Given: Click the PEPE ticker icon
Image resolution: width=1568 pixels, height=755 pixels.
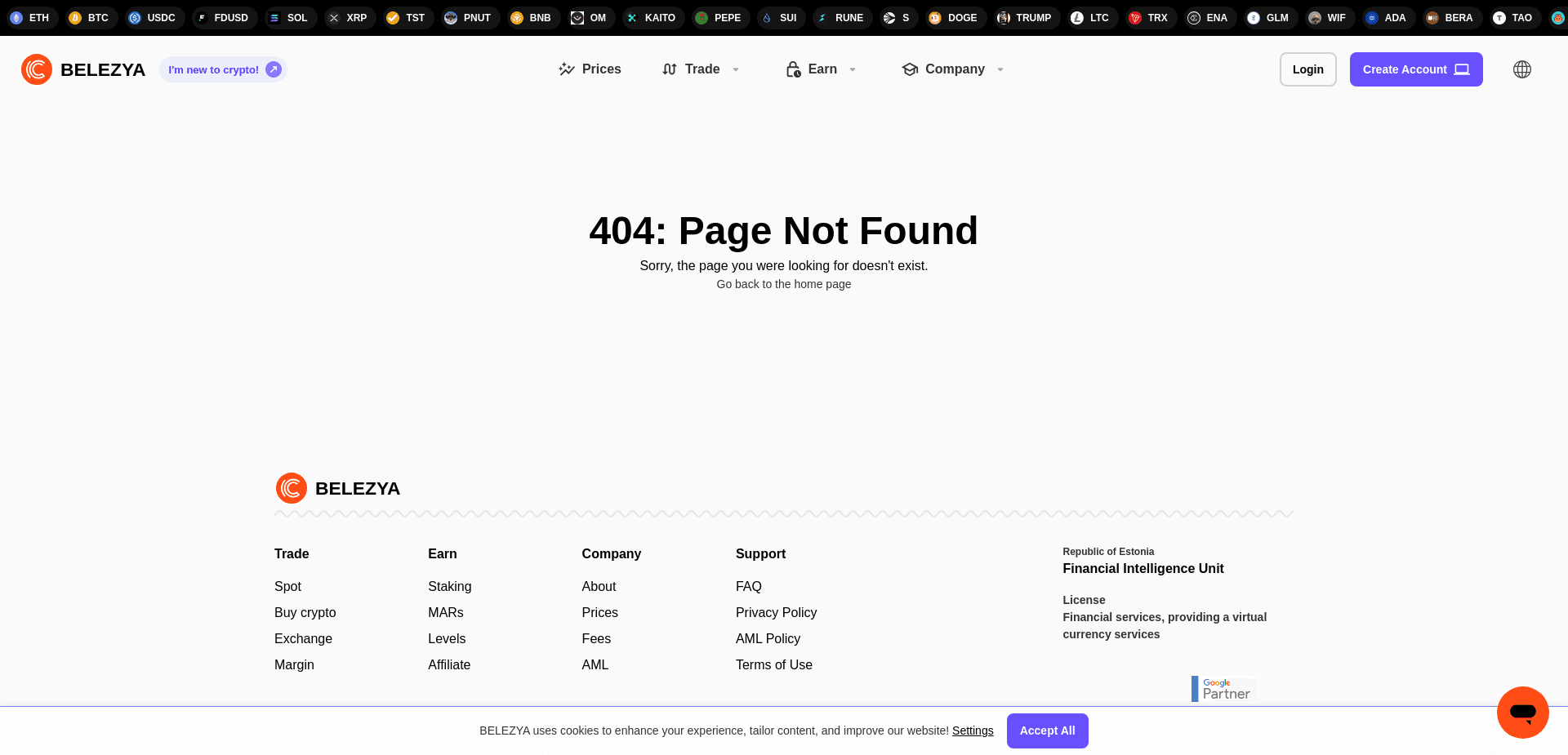Looking at the screenshot, I should 702,17.
